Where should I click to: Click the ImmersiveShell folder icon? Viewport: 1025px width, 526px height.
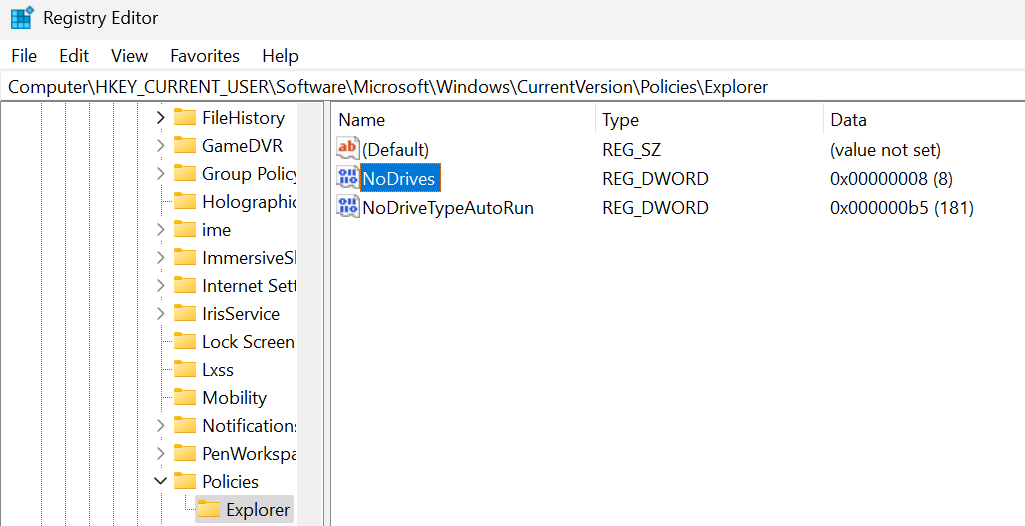185,258
